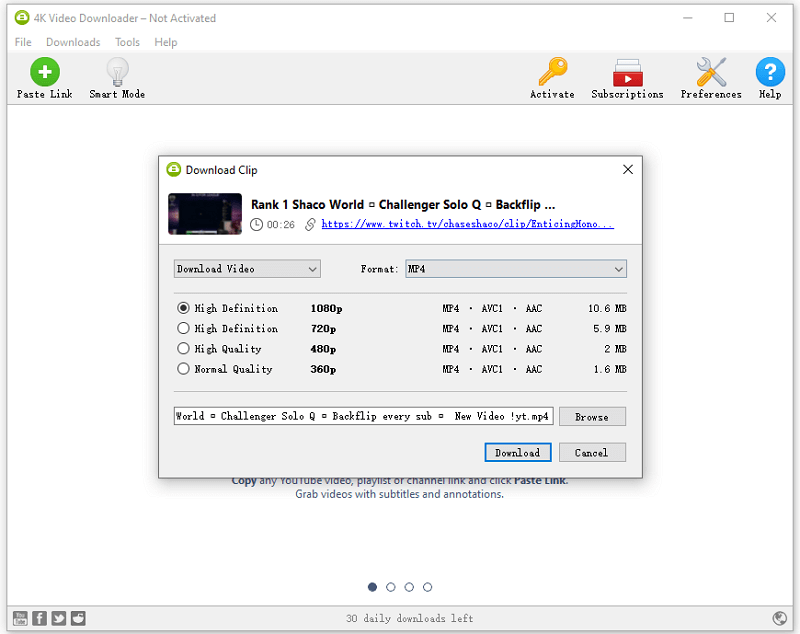
Task: Open the Facebook icon in status bar
Action: (40, 618)
